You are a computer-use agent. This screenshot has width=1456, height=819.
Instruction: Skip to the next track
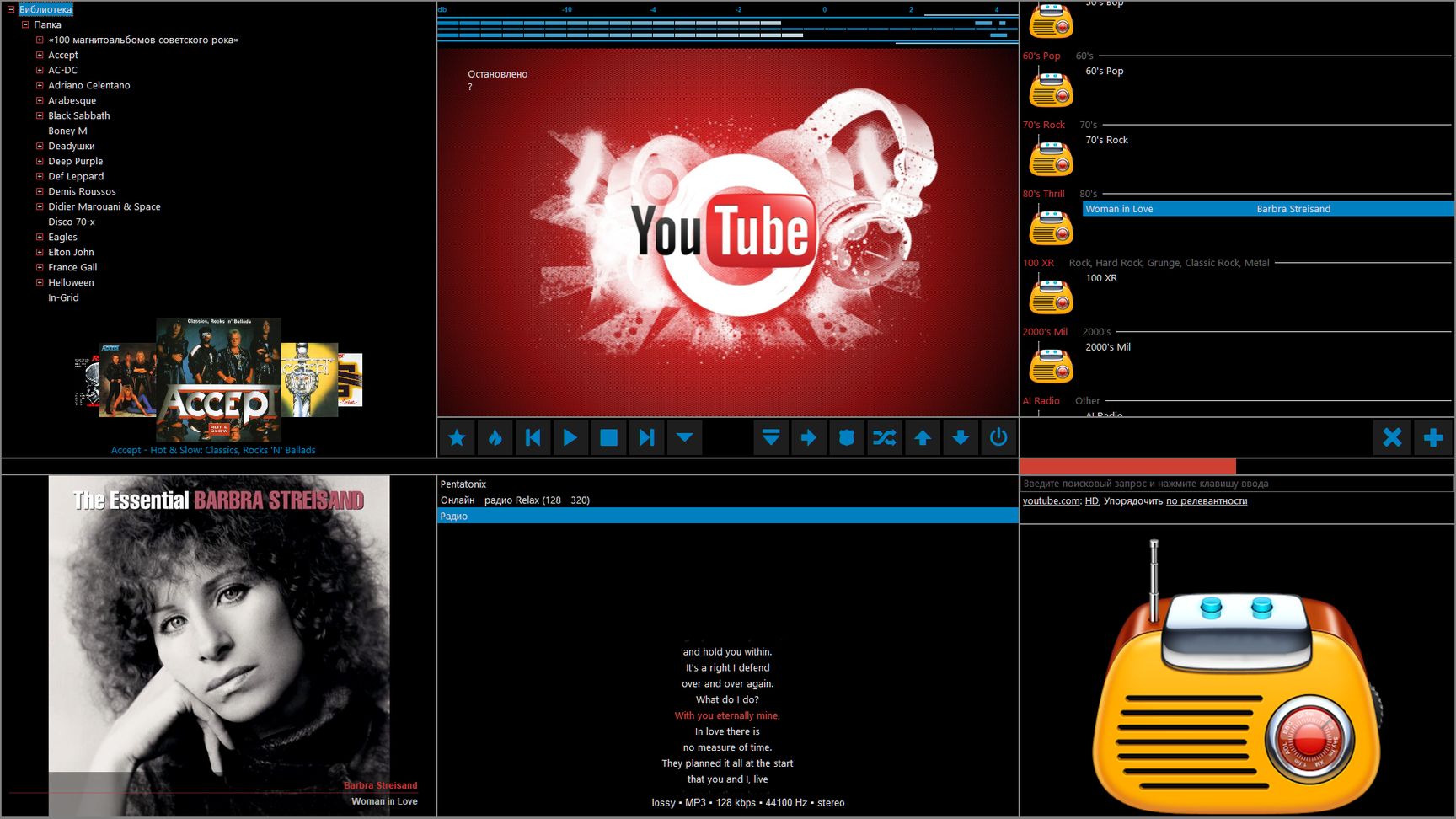coord(646,437)
